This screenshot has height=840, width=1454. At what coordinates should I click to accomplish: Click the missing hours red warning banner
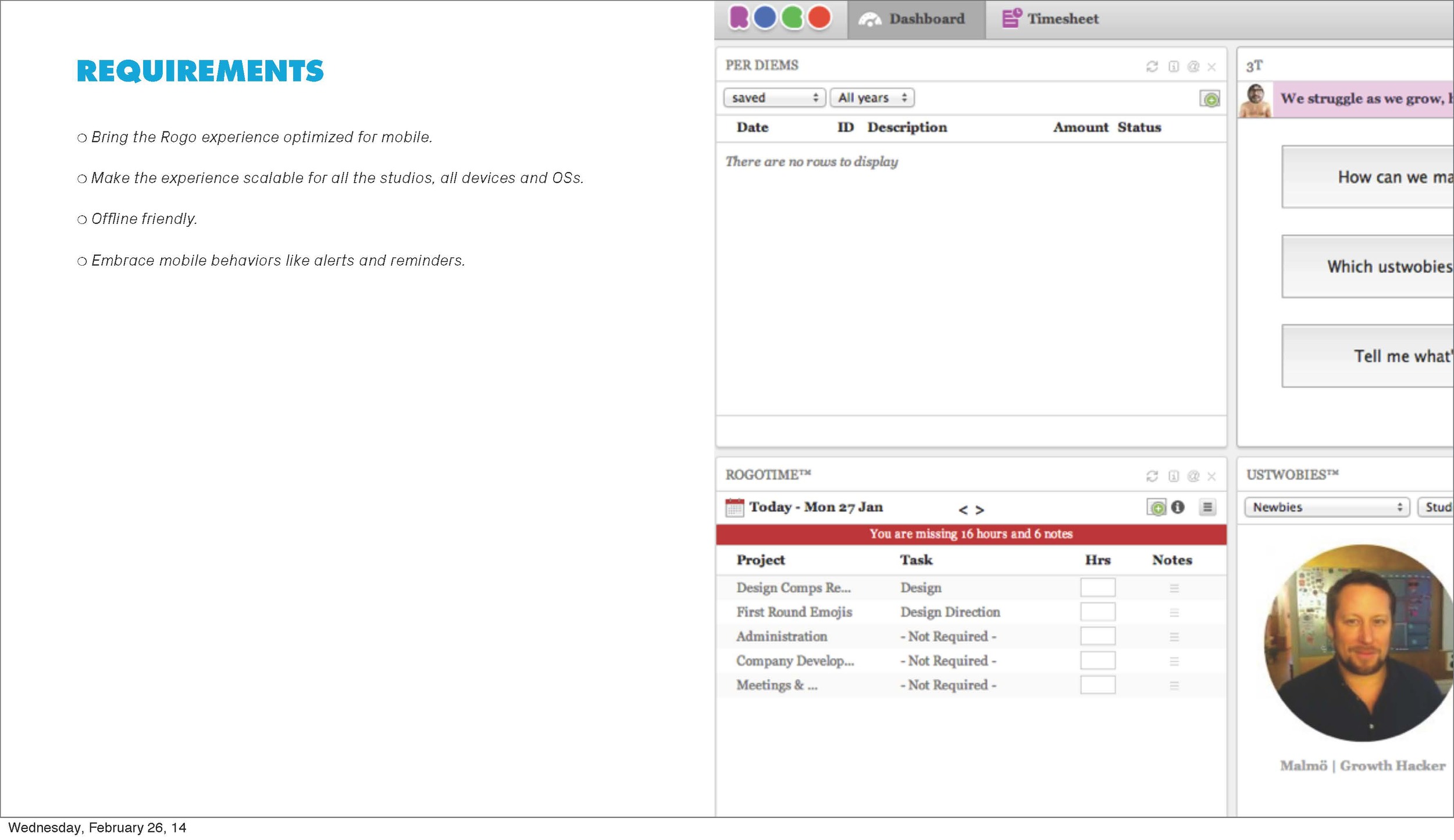(x=971, y=534)
